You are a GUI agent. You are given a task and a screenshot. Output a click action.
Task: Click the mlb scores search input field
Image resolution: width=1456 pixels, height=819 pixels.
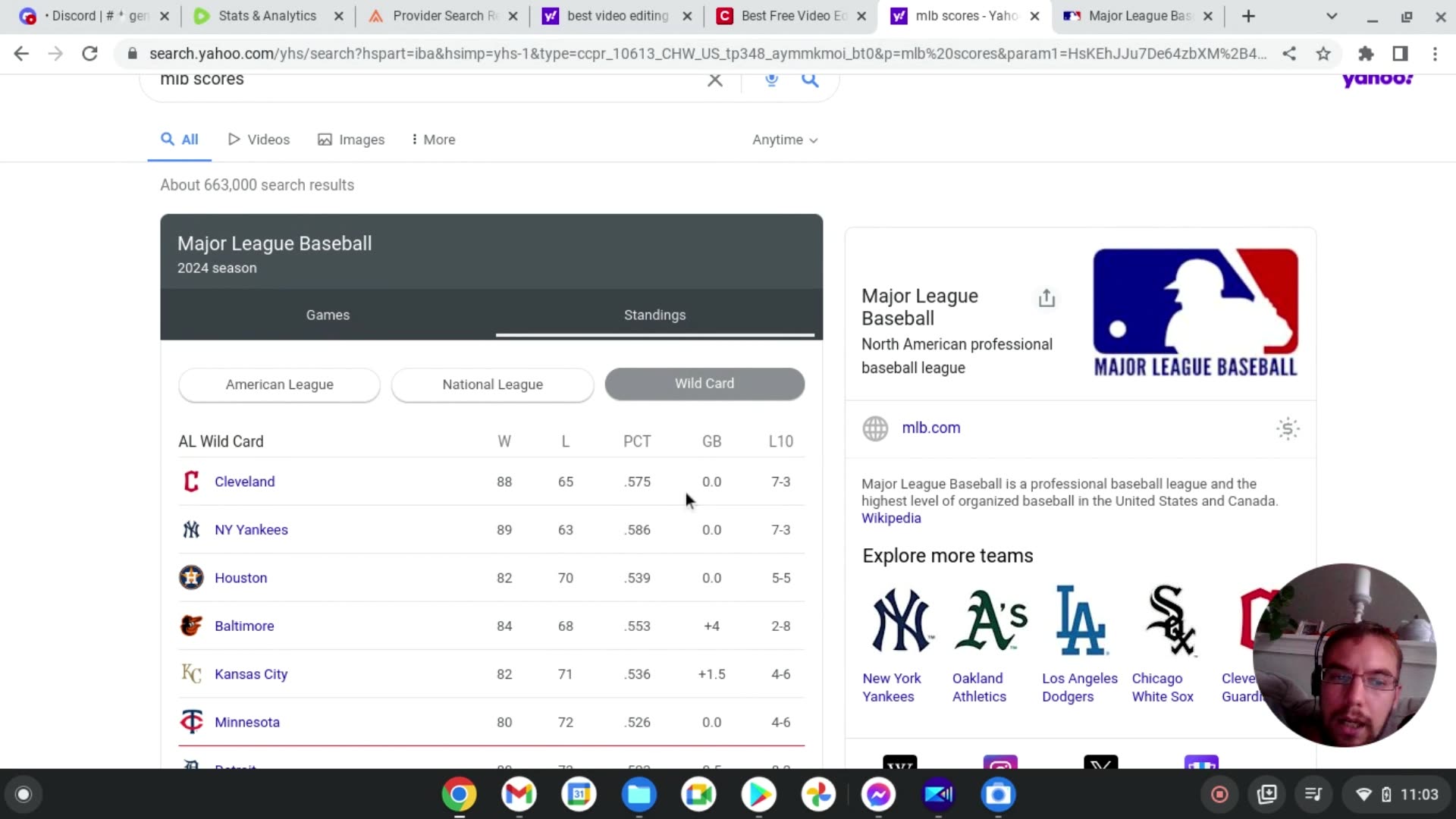pos(425,80)
